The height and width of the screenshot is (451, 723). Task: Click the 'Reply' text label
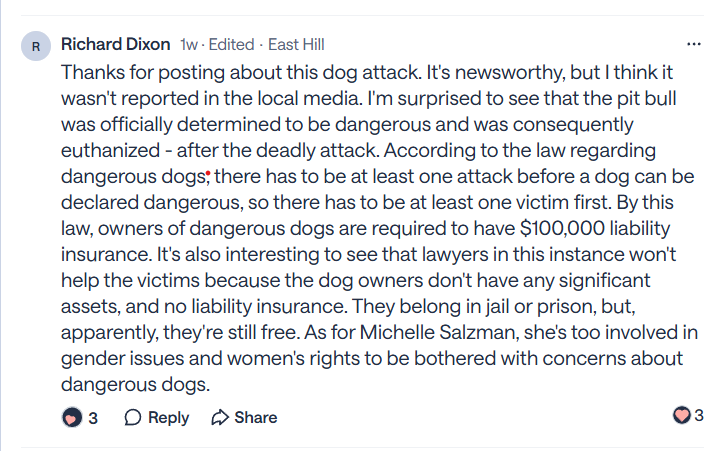pyautogui.click(x=168, y=417)
